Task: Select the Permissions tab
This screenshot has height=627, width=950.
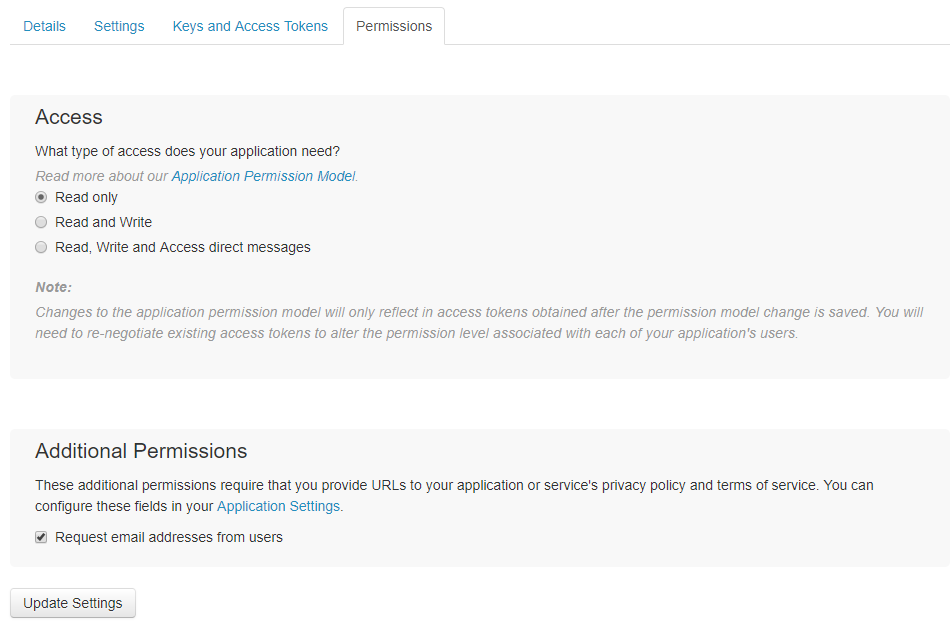Action: (x=394, y=26)
